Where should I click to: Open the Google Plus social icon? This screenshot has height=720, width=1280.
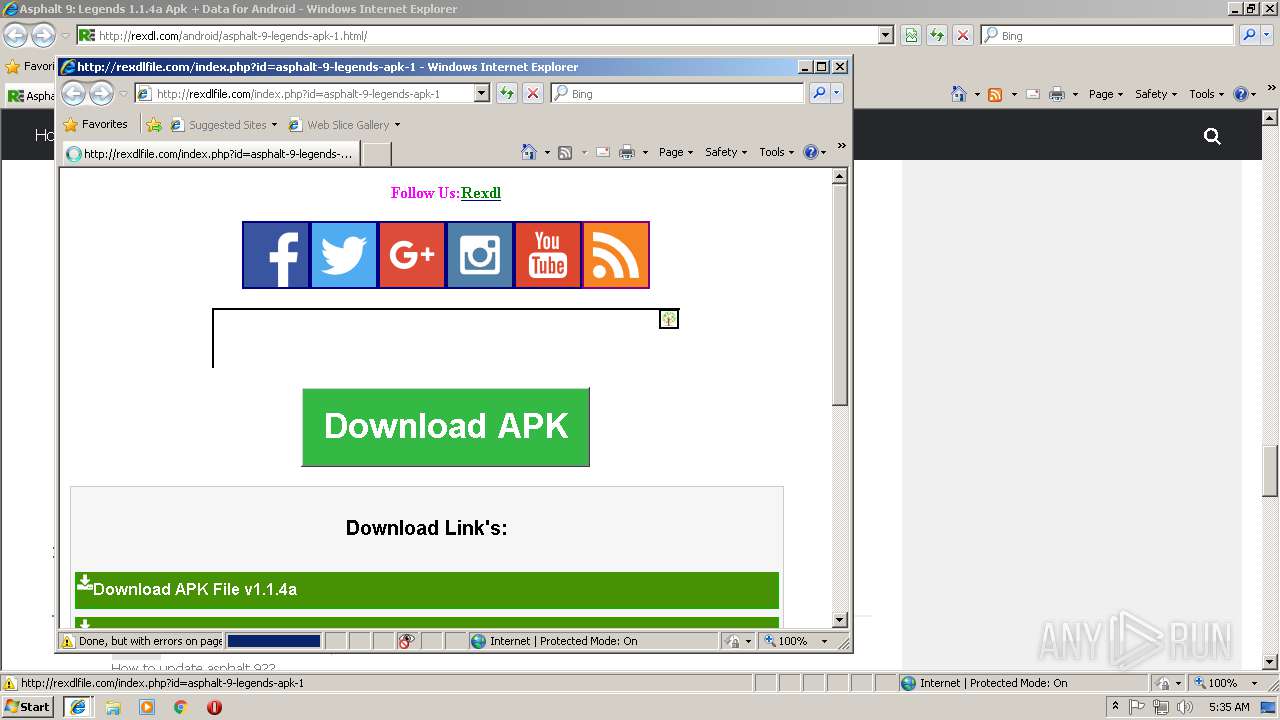[x=412, y=255]
